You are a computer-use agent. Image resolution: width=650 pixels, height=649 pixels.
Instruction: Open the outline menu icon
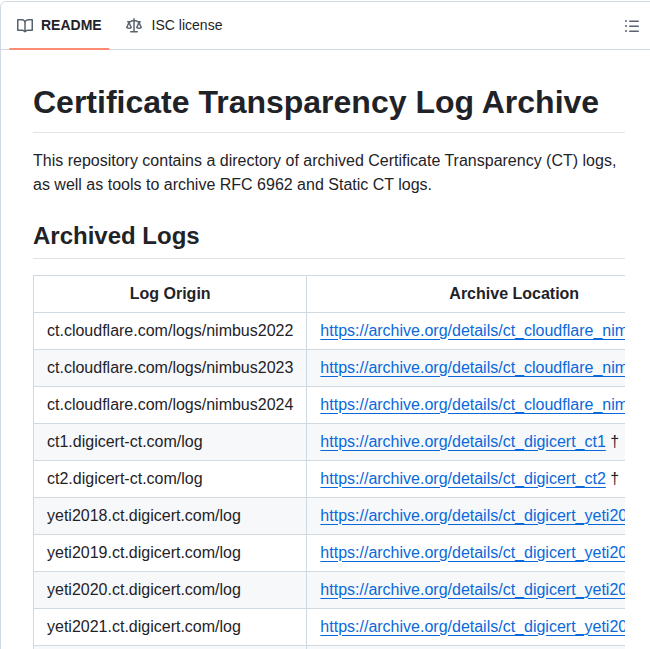click(x=631, y=26)
